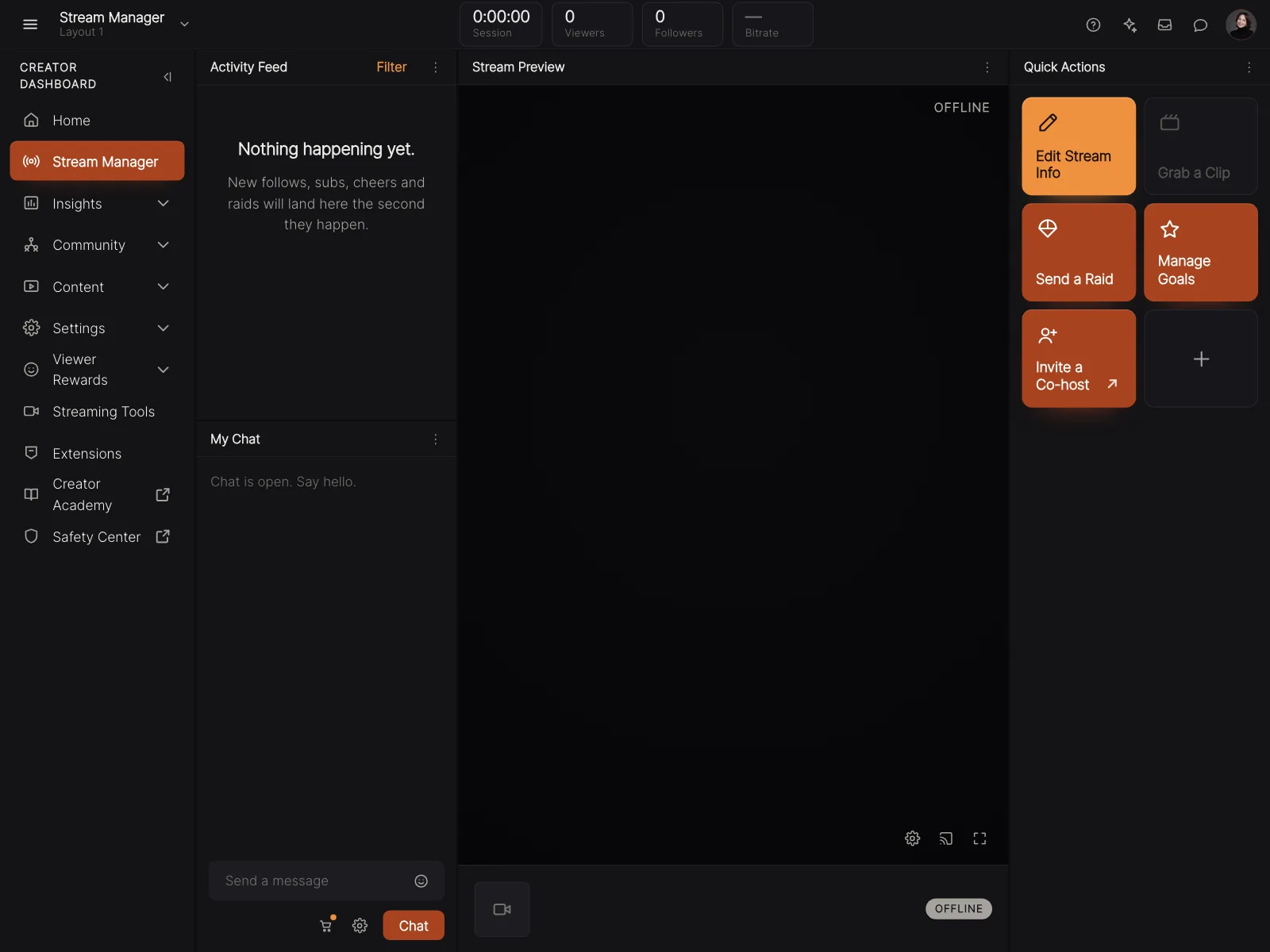Click the sparkle icon in top bar
The image size is (1270, 952).
tap(1130, 25)
